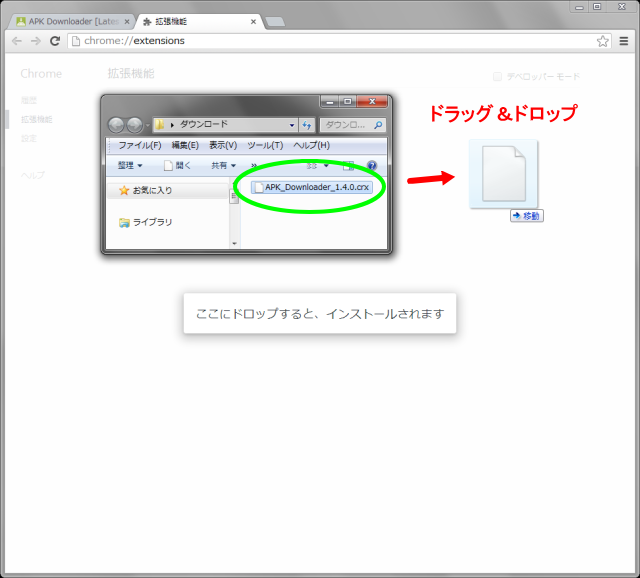640x578 pixels.
Task: Maximize the Explorer window
Action: [348, 102]
